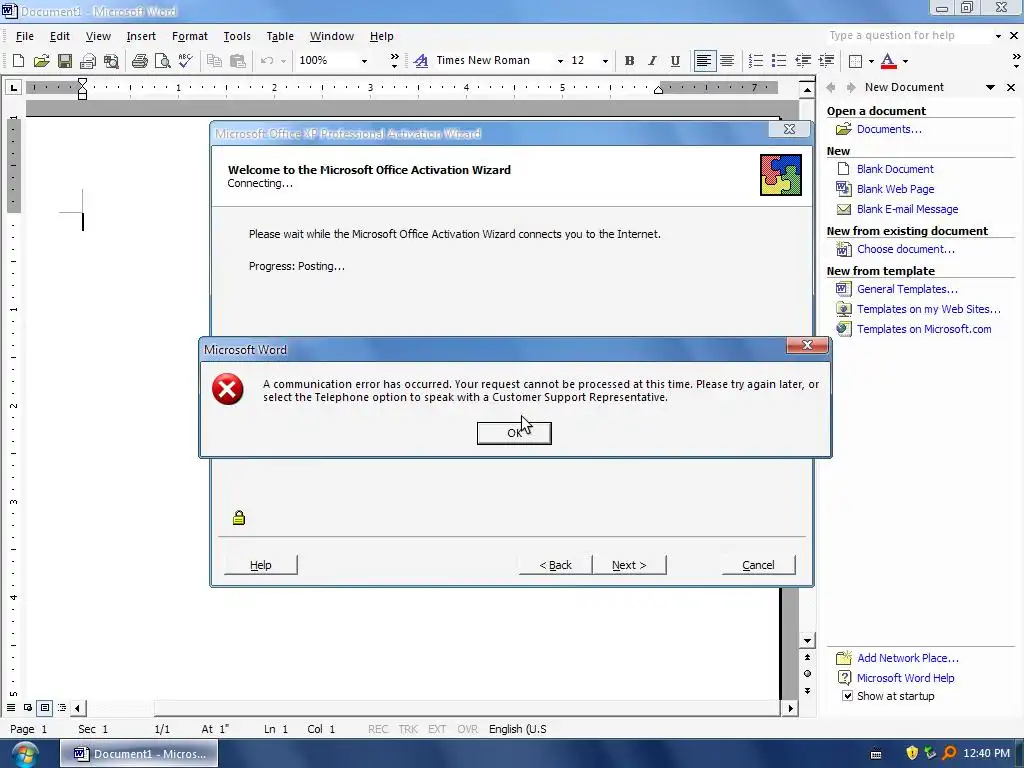1024x768 pixels.
Task: Toggle Align Left paragraph alignment
Action: click(x=703, y=61)
